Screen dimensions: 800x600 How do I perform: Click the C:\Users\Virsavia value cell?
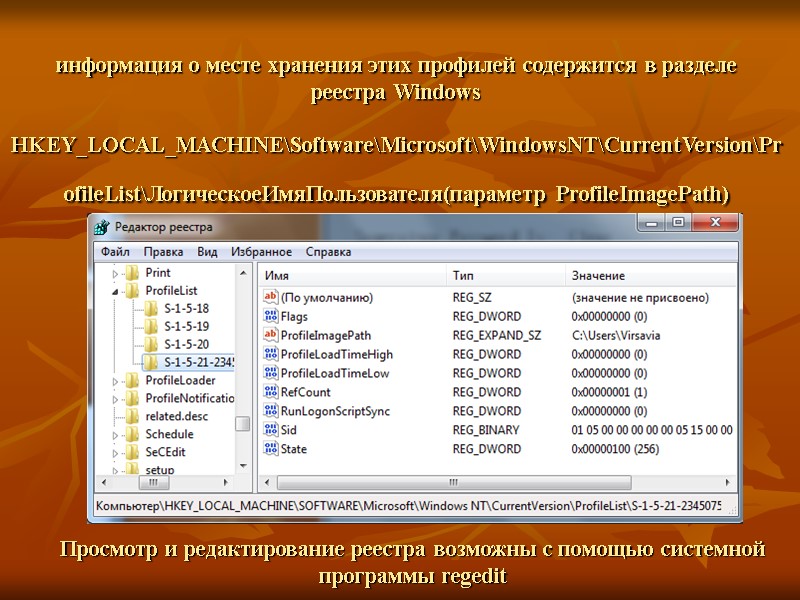(616, 335)
